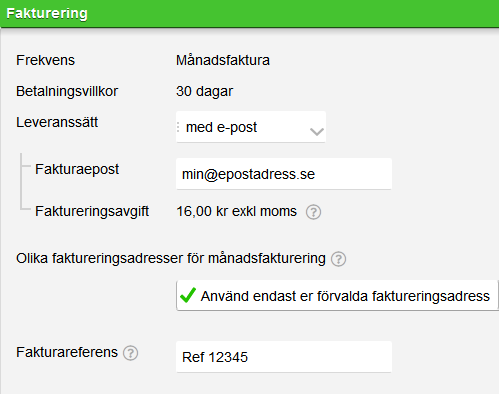Click the Månadsfaktura frequency value
The width and height of the screenshot is (499, 394).
(x=223, y=60)
